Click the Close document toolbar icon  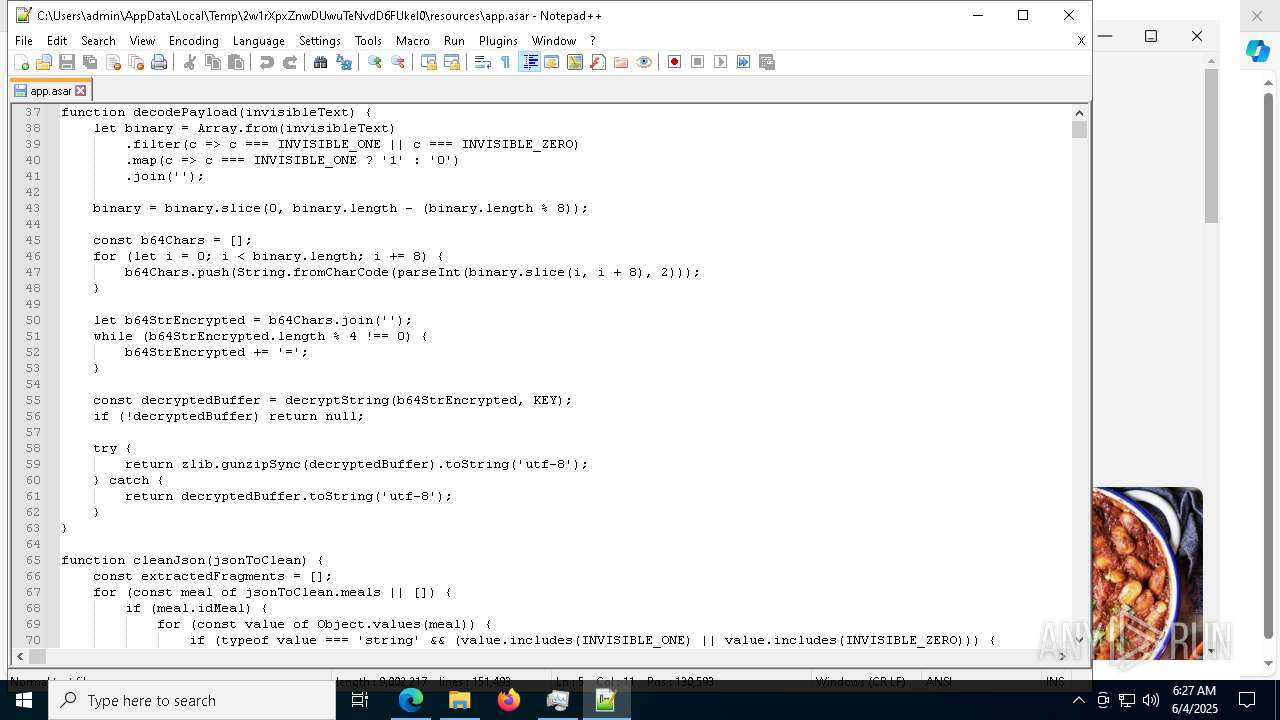(113, 62)
